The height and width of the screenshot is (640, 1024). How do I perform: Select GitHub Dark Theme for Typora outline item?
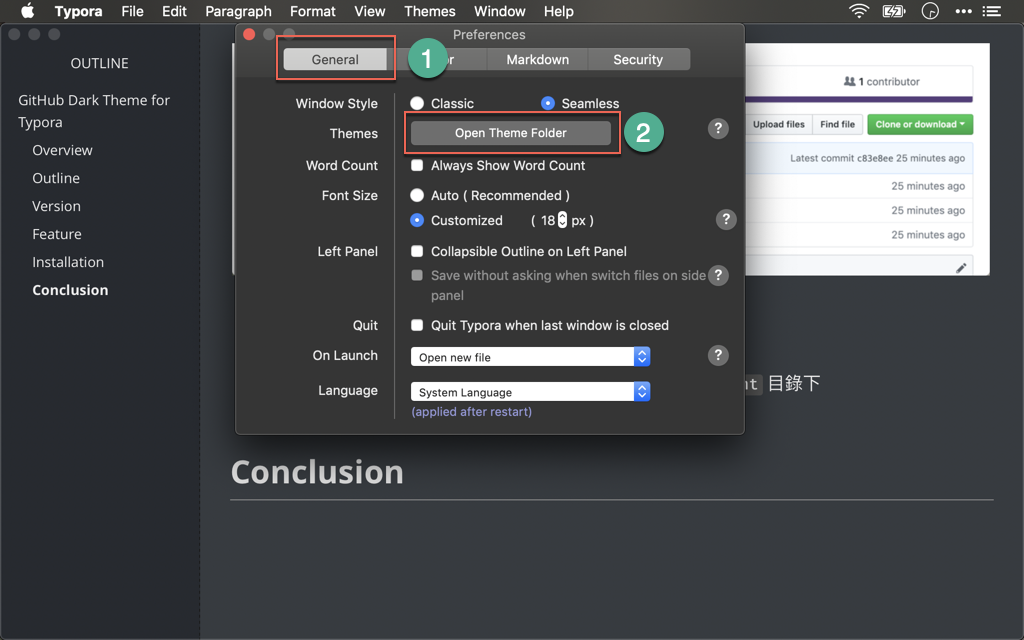(x=94, y=111)
